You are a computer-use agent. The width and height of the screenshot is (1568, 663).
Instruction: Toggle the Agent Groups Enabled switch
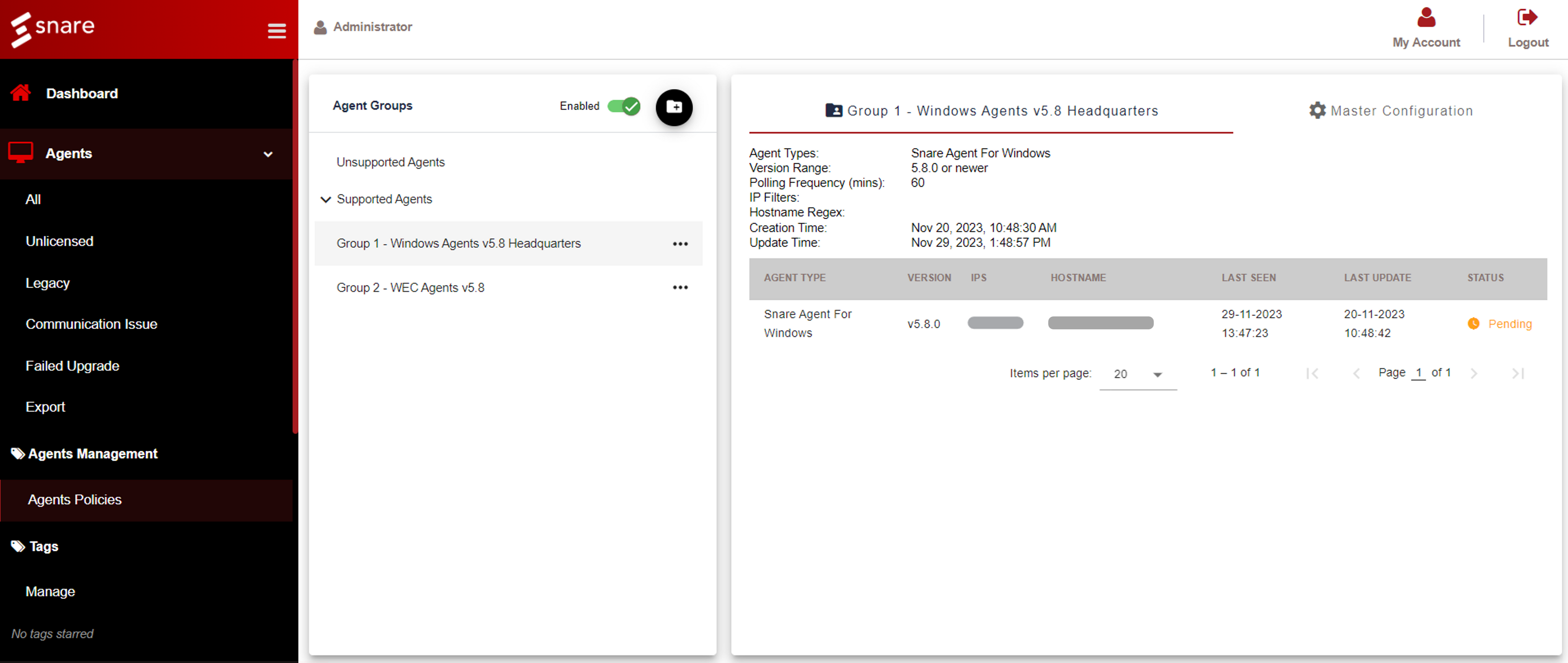(x=623, y=106)
